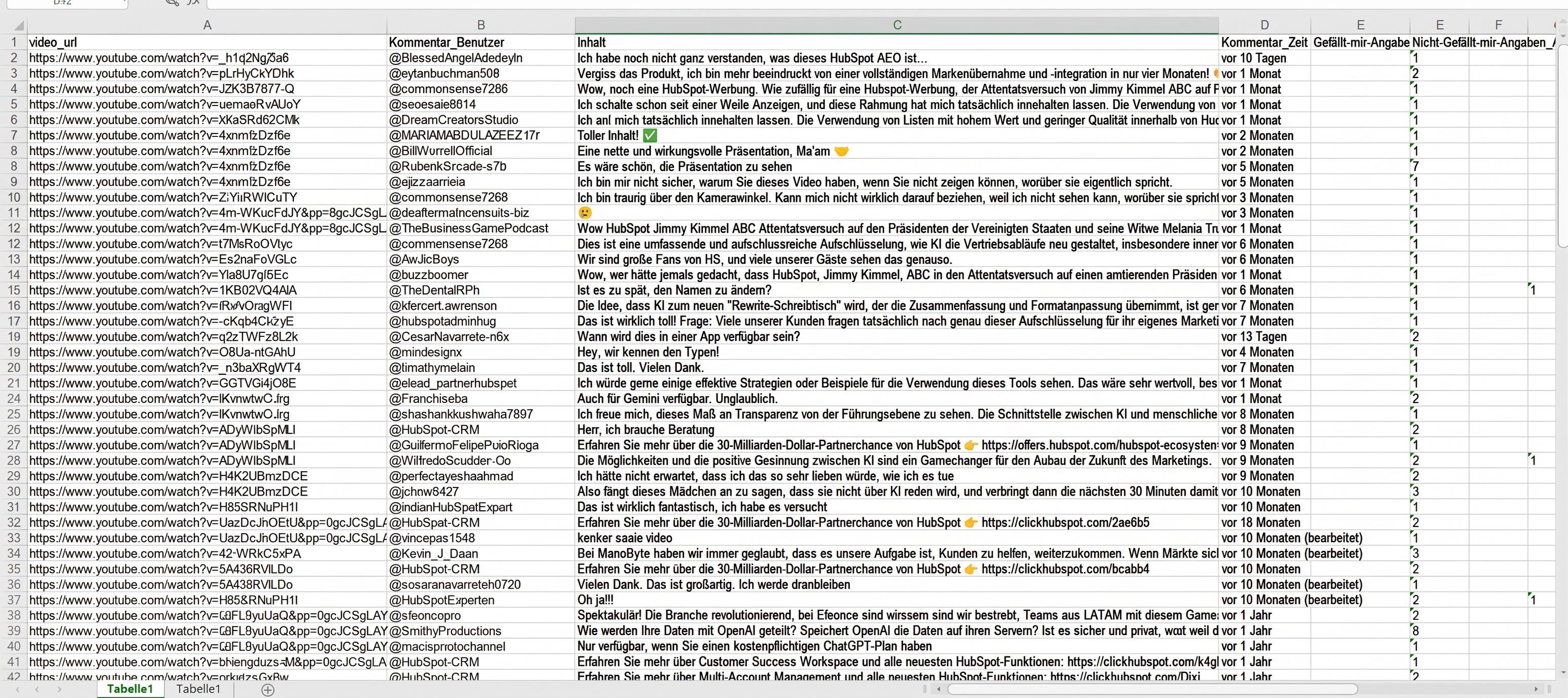1568x698 pixels.
Task: Select row 15 header
Action: tap(13, 290)
